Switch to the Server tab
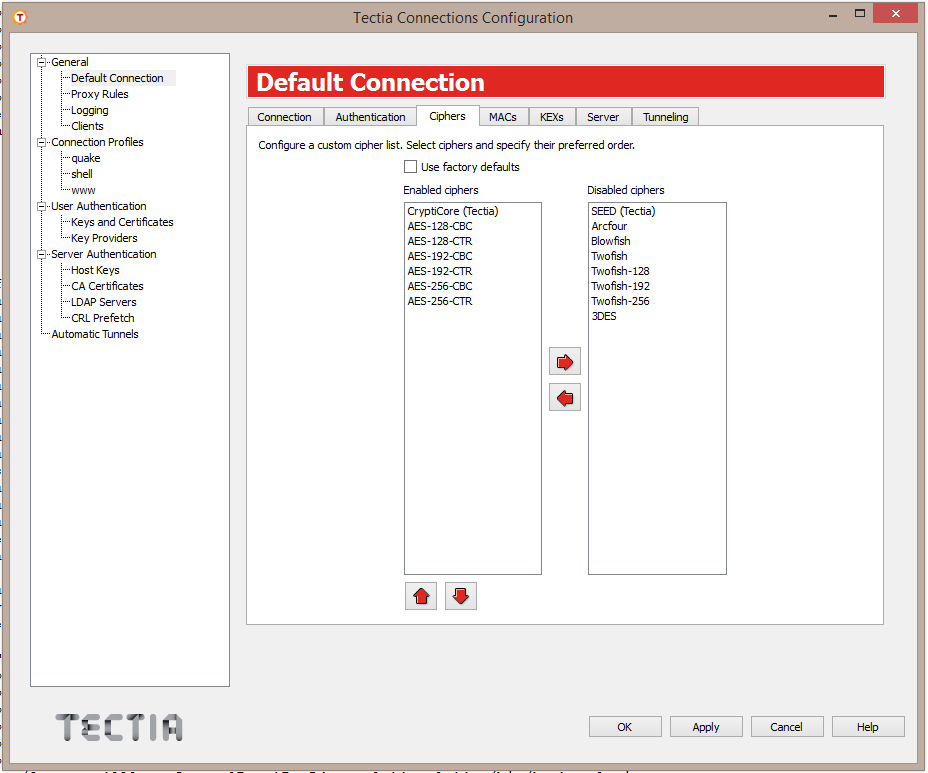928x773 pixels. (x=603, y=117)
